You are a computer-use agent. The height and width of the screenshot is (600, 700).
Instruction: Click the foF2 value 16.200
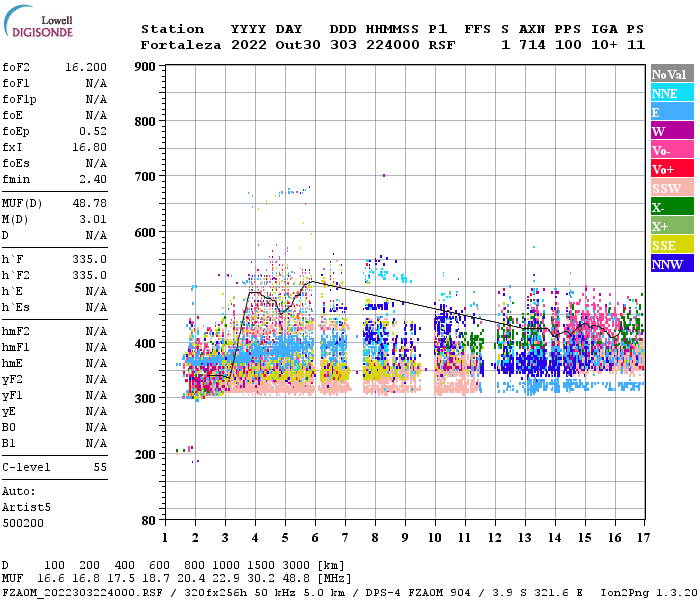(x=86, y=67)
